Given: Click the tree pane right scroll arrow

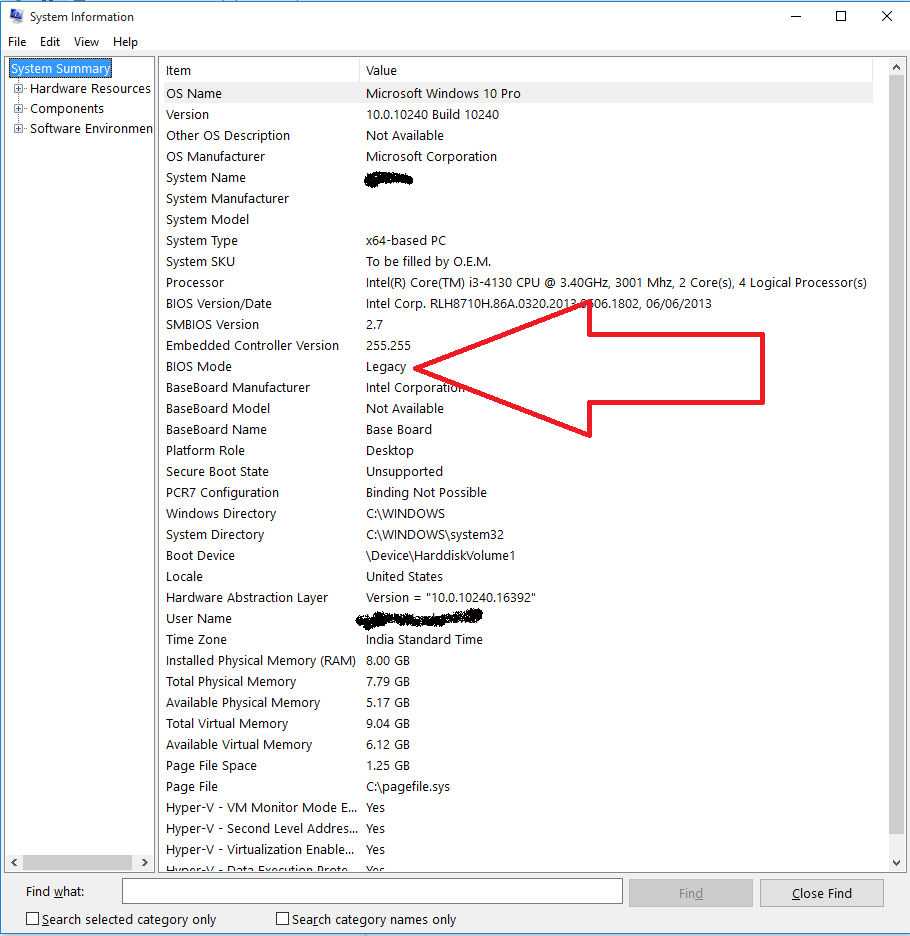Looking at the screenshot, I should [x=144, y=863].
